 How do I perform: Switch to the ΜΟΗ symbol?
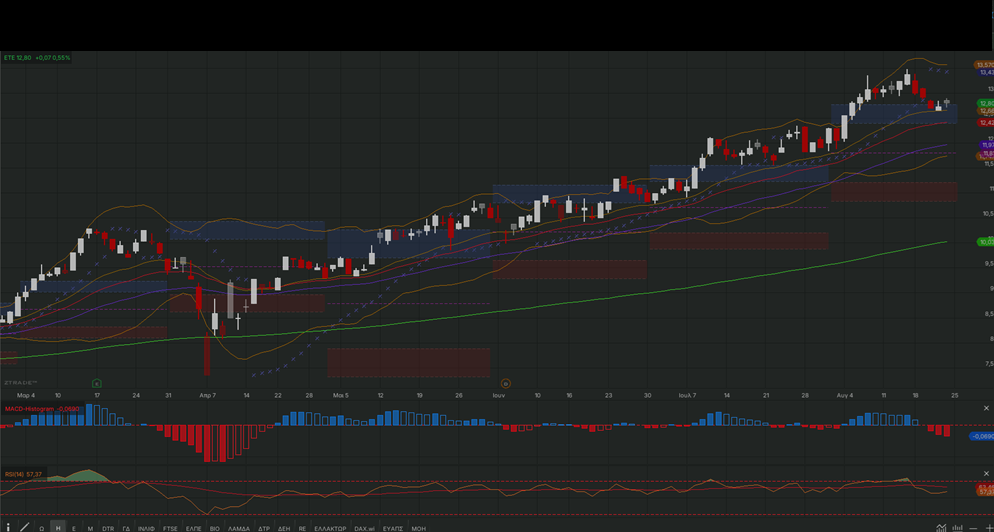418,528
